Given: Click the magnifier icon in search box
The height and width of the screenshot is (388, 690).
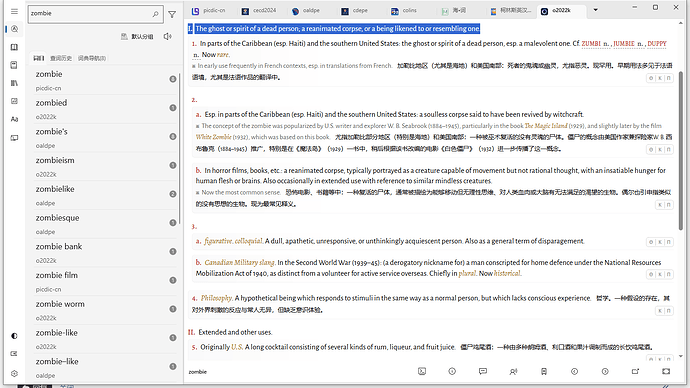Looking at the screenshot, I should (155, 14).
